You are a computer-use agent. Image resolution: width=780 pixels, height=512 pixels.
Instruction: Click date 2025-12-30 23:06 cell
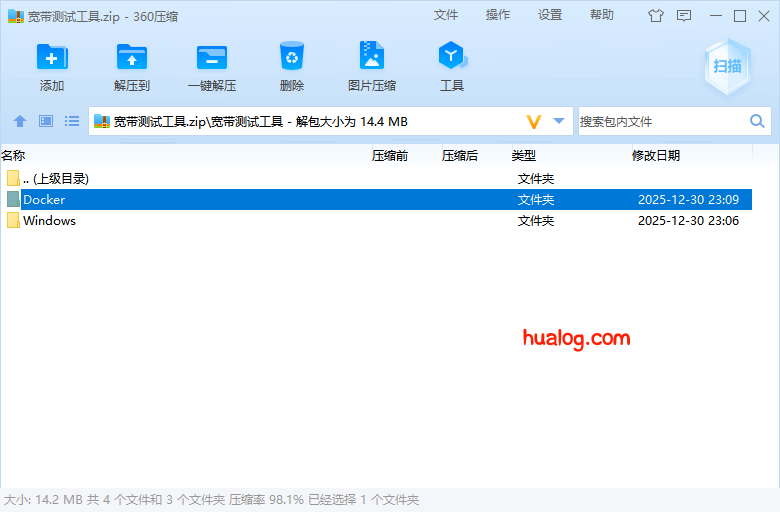(688, 220)
